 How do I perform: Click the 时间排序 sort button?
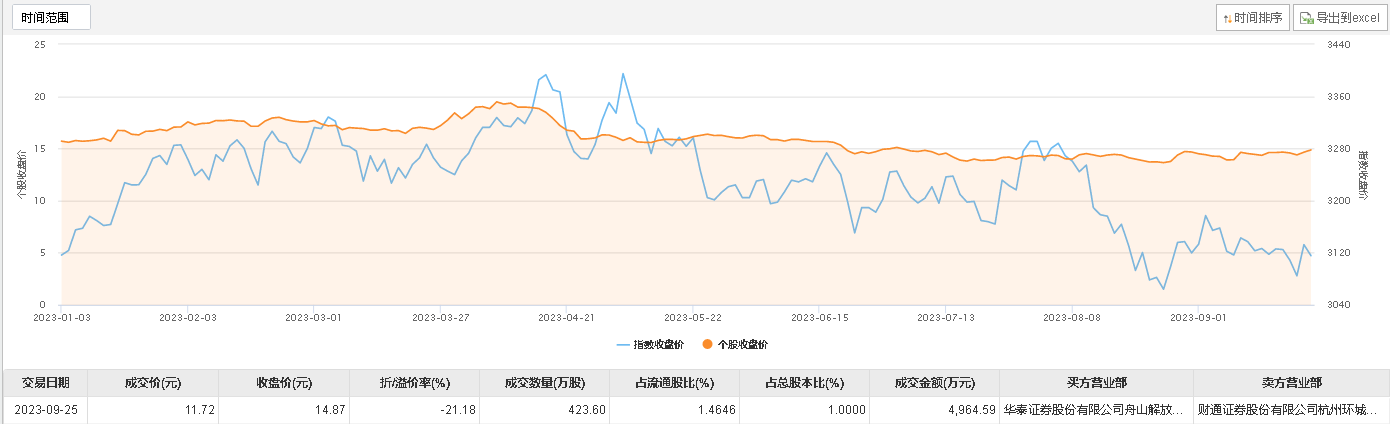(x=1252, y=18)
